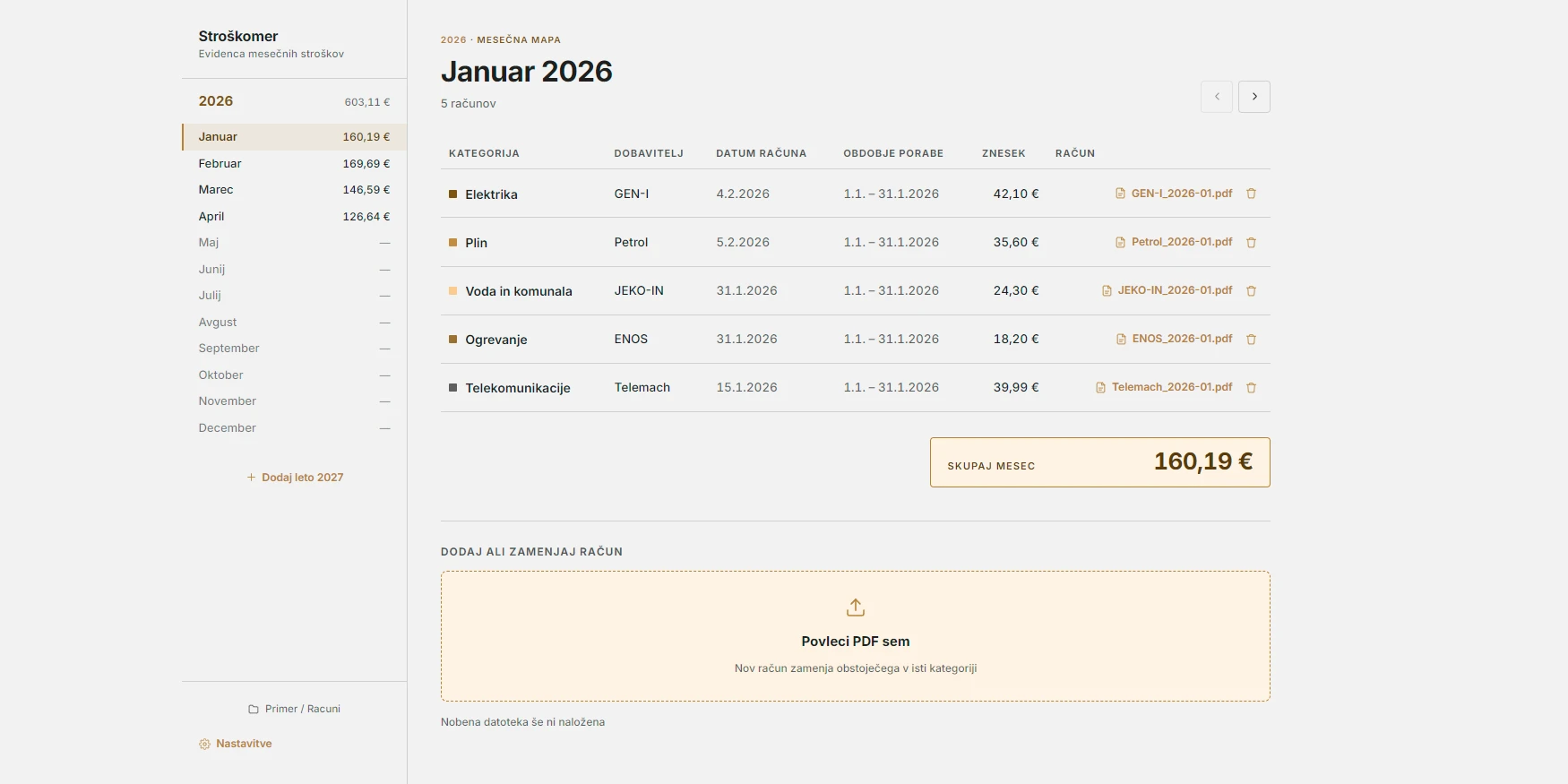Open GEN-I_2026-01.pdf invoice link
1568x784 pixels.
pyautogui.click(x=1182, y=194)
